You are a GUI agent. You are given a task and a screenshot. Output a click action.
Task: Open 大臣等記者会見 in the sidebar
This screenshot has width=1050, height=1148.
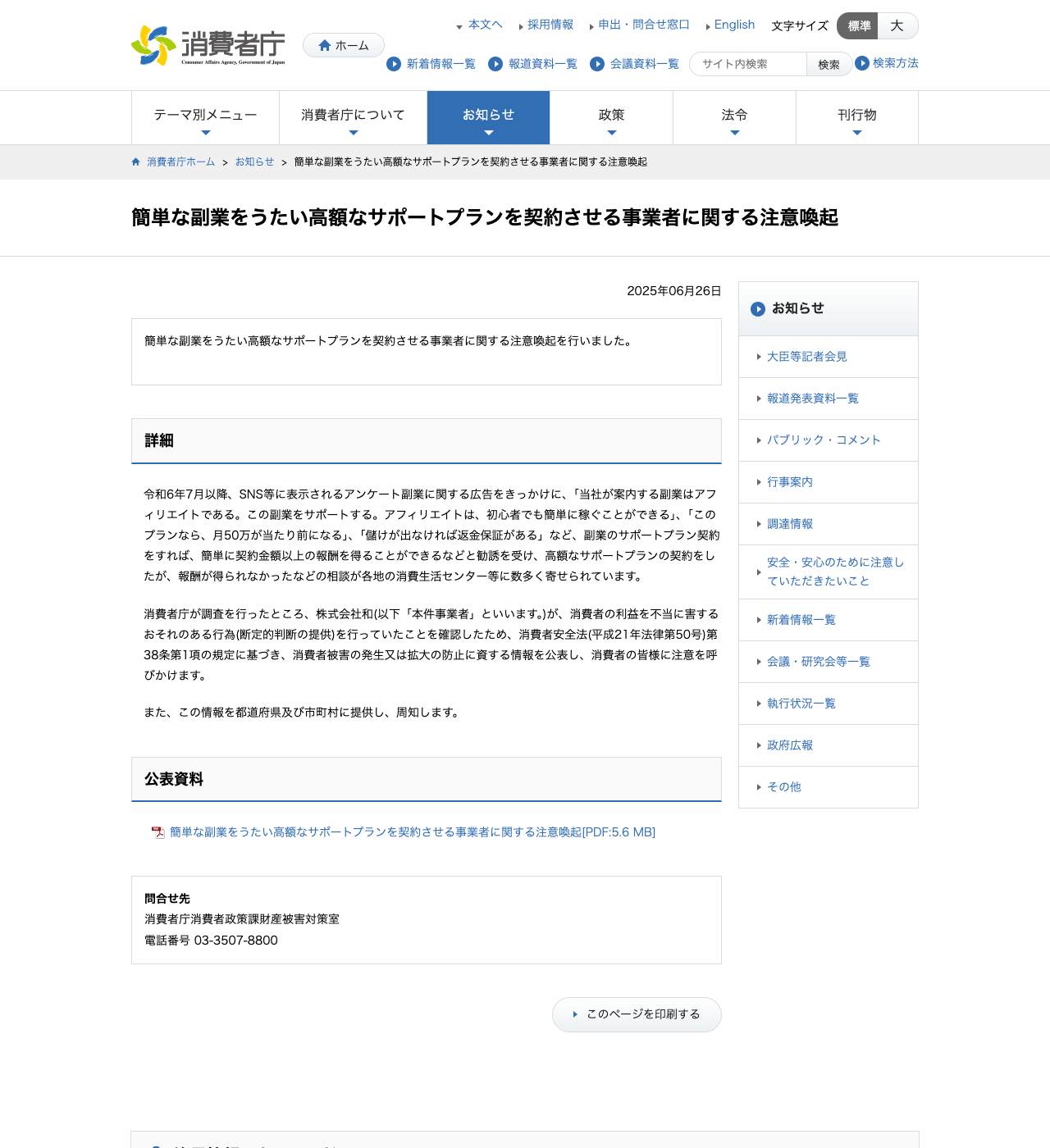[829, 357]
